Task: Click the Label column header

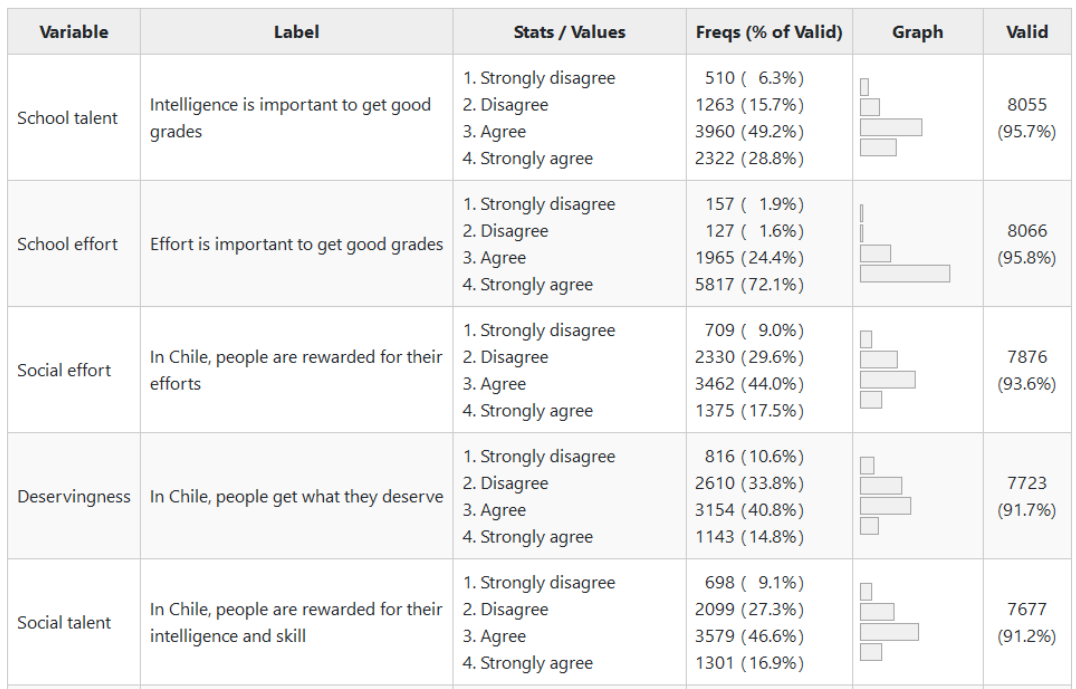Action: tap(296, 32)
